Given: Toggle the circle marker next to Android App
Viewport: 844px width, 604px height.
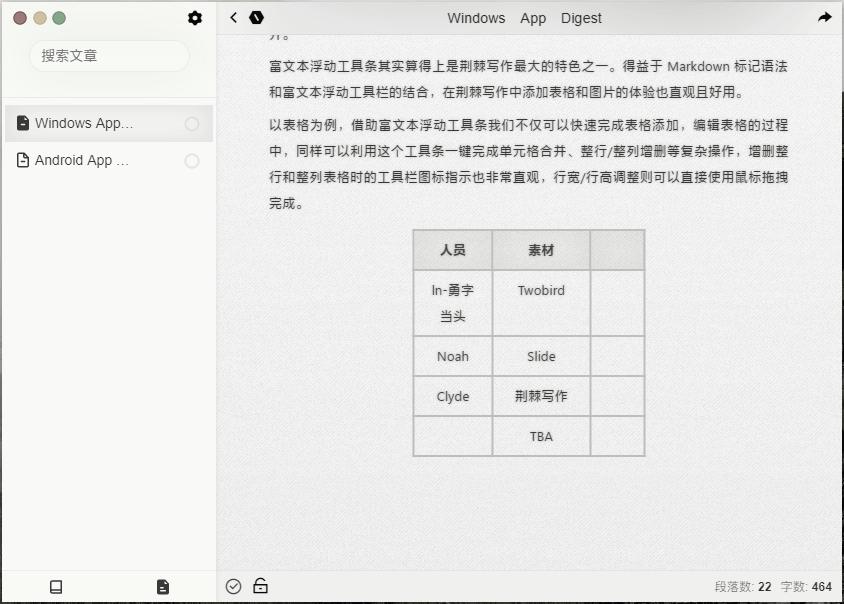Looking at the screenshot, I should click(x=191, y=160).
